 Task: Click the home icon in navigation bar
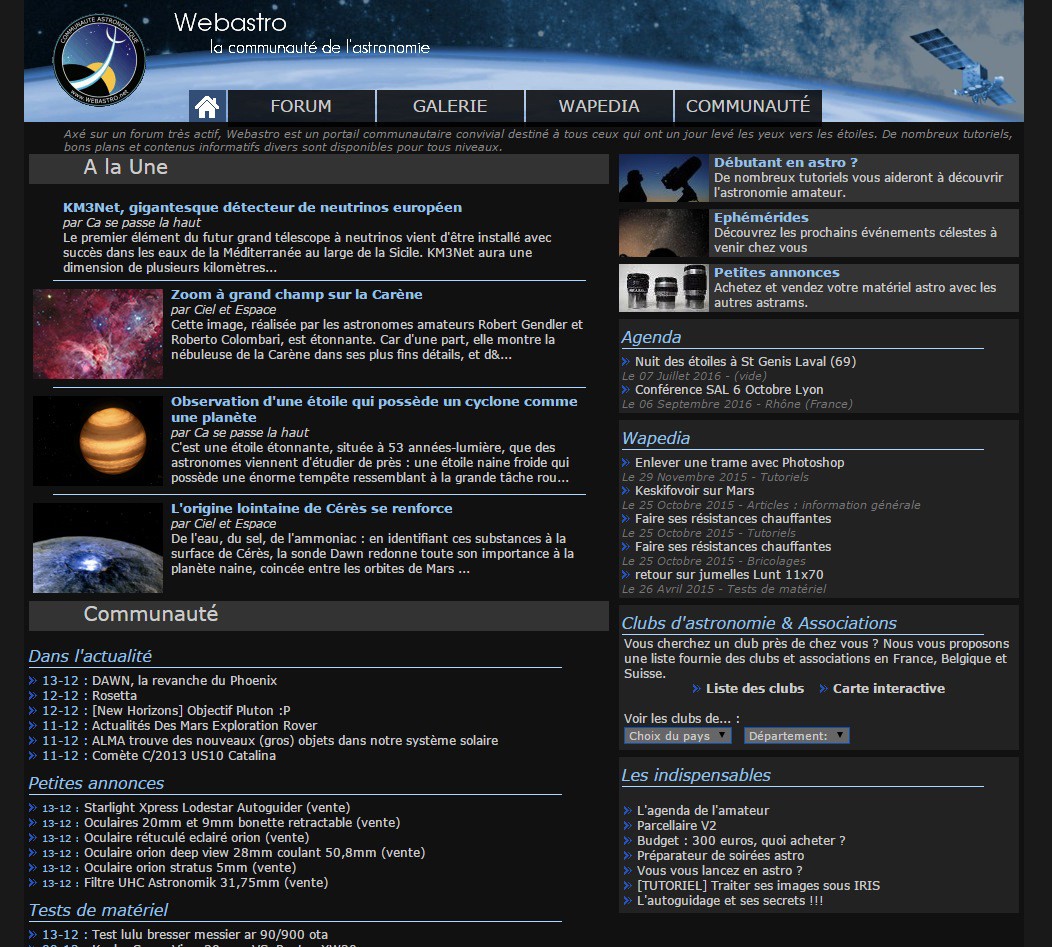click(x=207, y=106)
